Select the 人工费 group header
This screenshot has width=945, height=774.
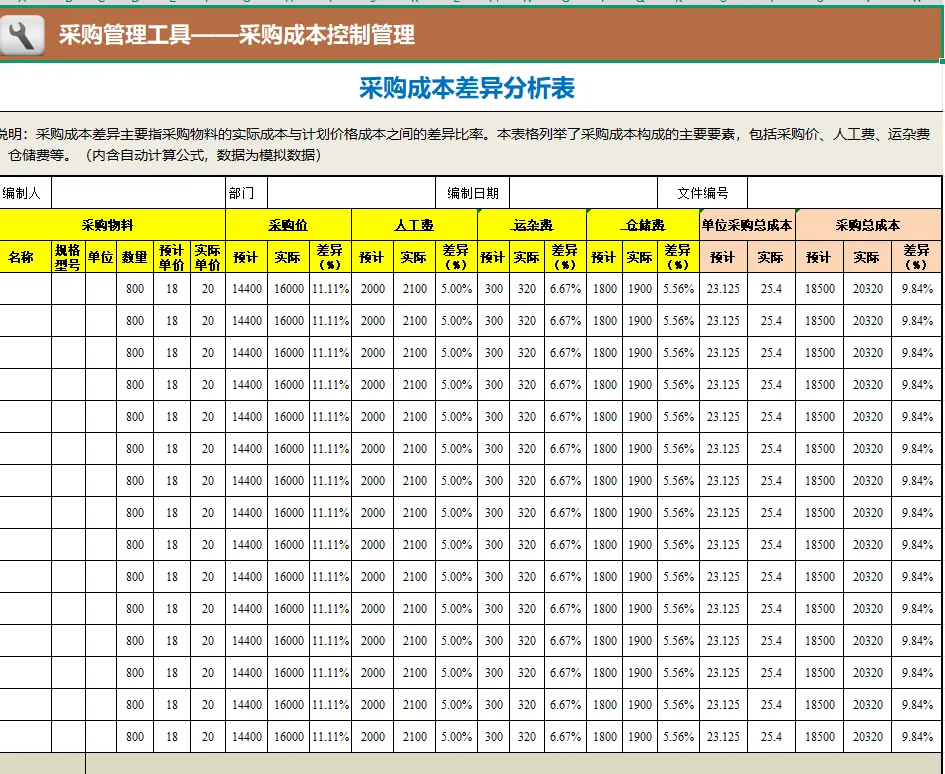click(414, 225)
